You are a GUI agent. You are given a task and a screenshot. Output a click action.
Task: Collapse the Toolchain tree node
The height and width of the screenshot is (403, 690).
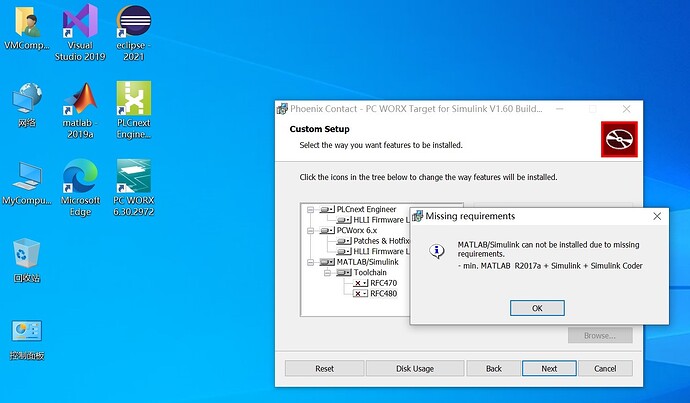coord(327,273)
